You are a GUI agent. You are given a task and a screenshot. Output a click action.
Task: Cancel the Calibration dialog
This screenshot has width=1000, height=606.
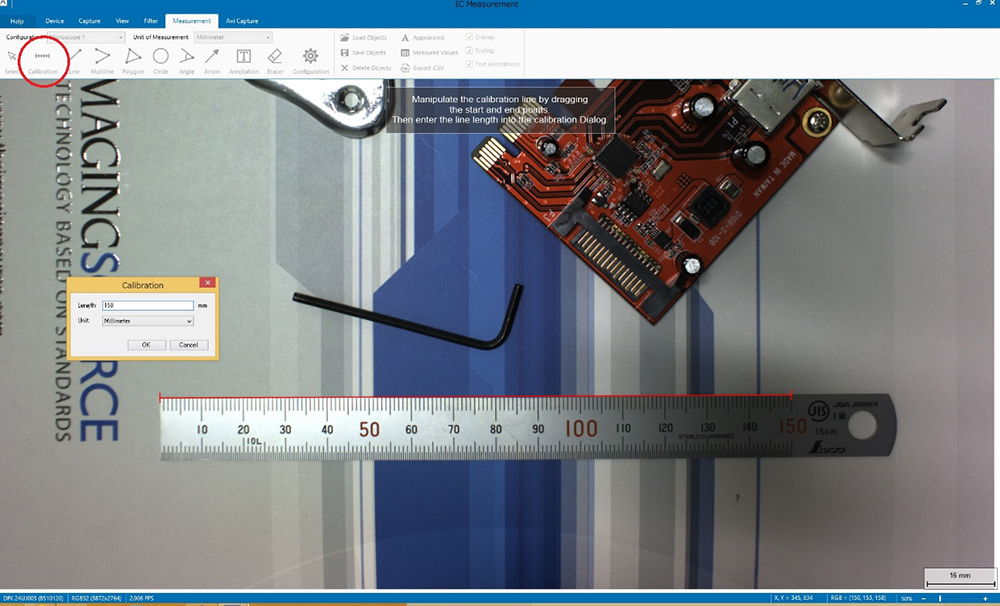(188, 344)
